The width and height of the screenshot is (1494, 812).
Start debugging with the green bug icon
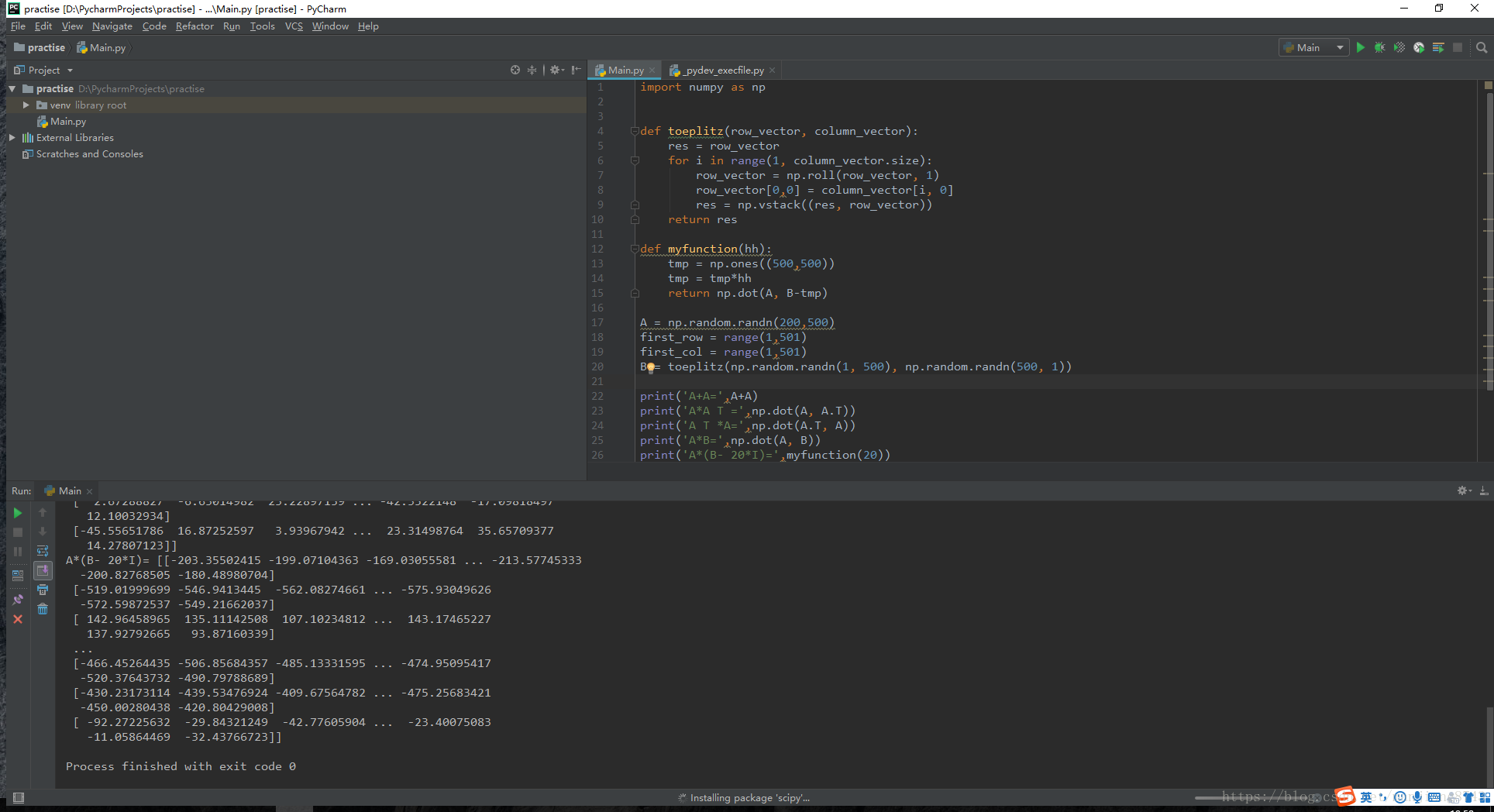(1380, 47)
